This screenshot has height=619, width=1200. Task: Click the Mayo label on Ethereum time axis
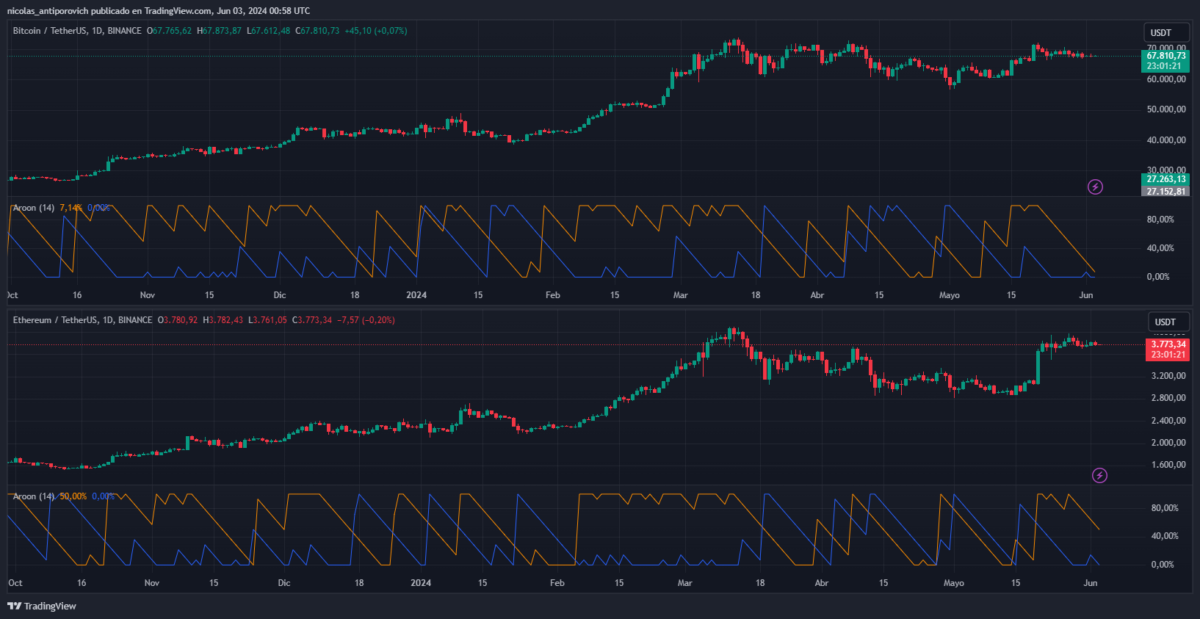pyautogui.click(x=954, y=583)
